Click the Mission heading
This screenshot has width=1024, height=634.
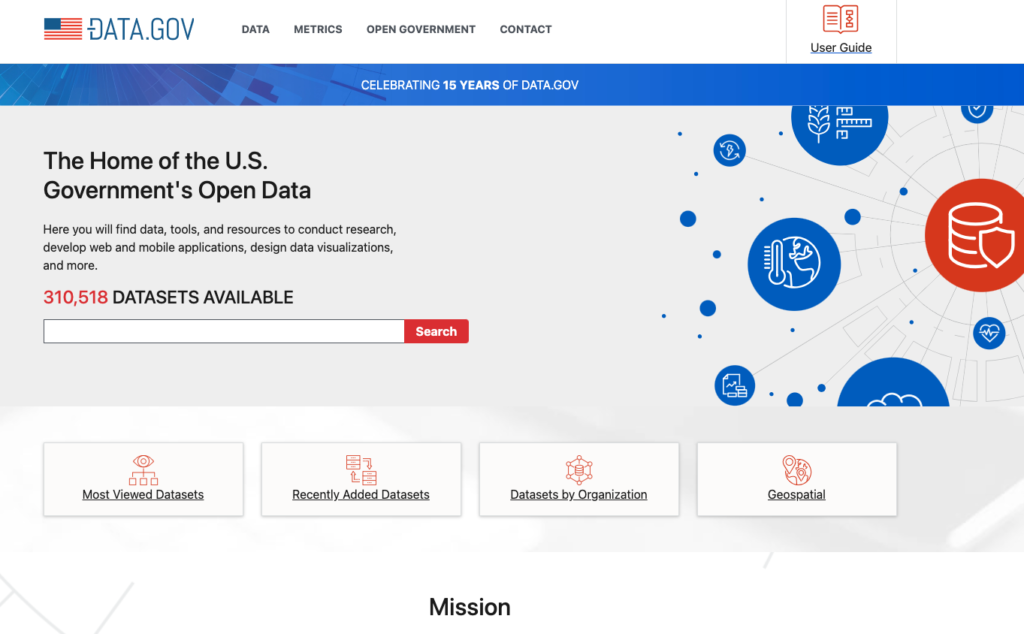pyautogui.click(x=470, y=607)
